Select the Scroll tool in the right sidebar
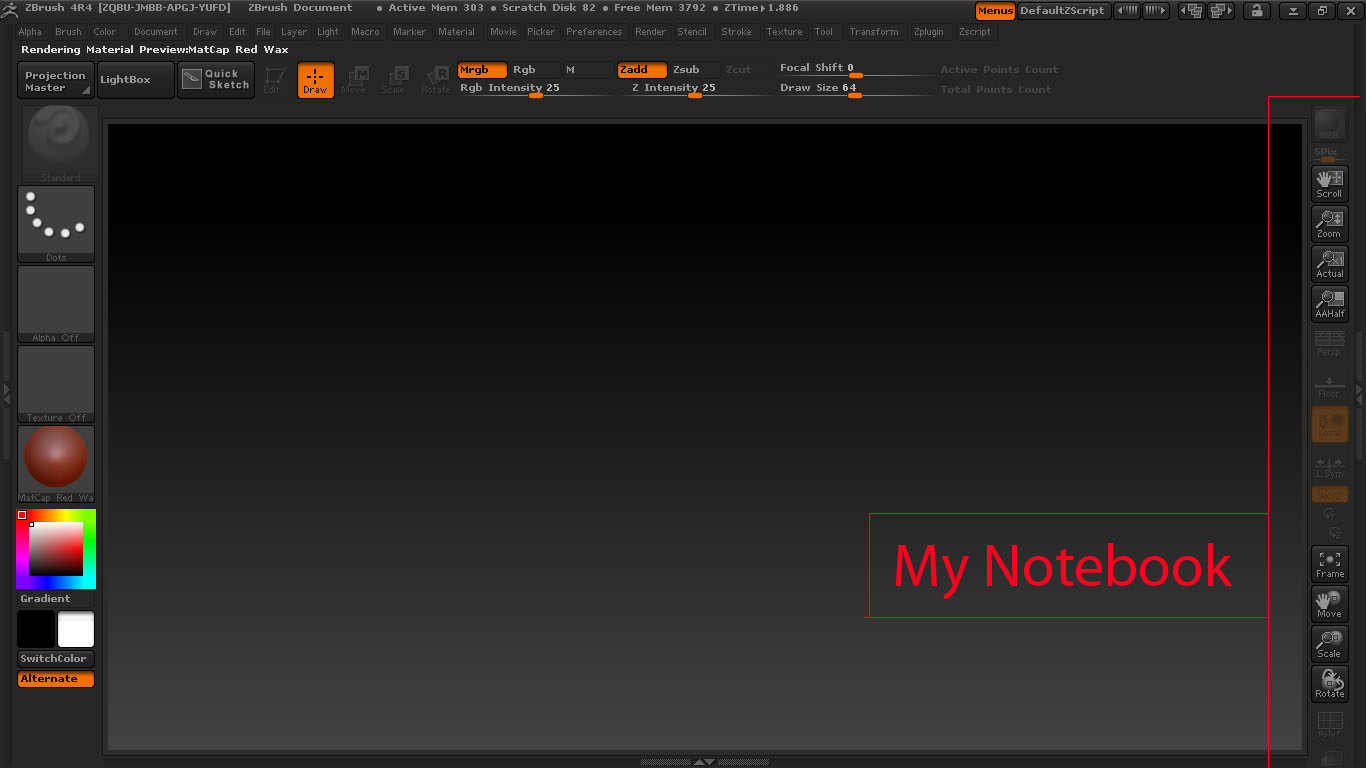The width and height of the screenshot is (1366, 768). point(1329,183)
